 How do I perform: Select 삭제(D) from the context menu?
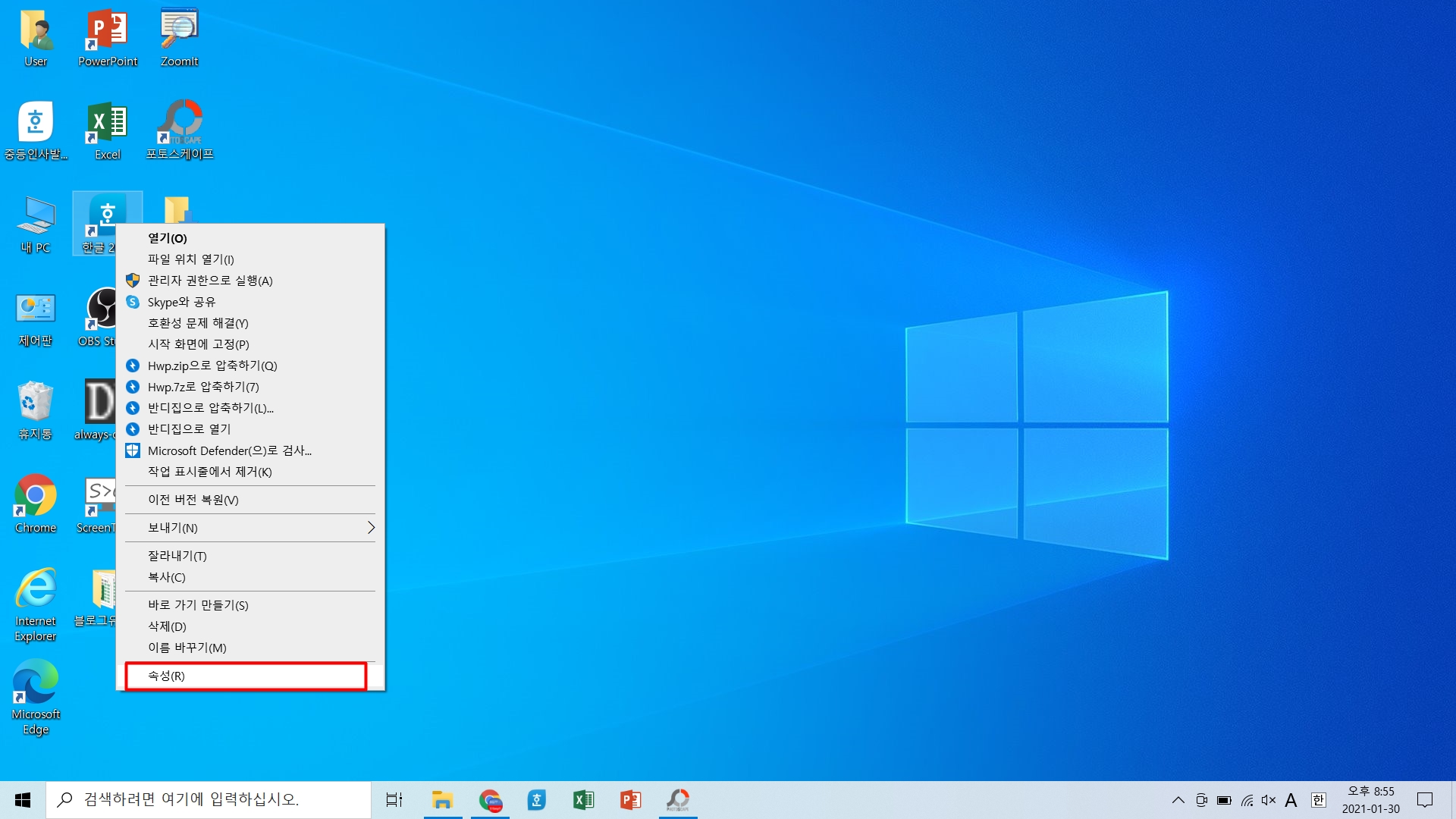point(167,626)
